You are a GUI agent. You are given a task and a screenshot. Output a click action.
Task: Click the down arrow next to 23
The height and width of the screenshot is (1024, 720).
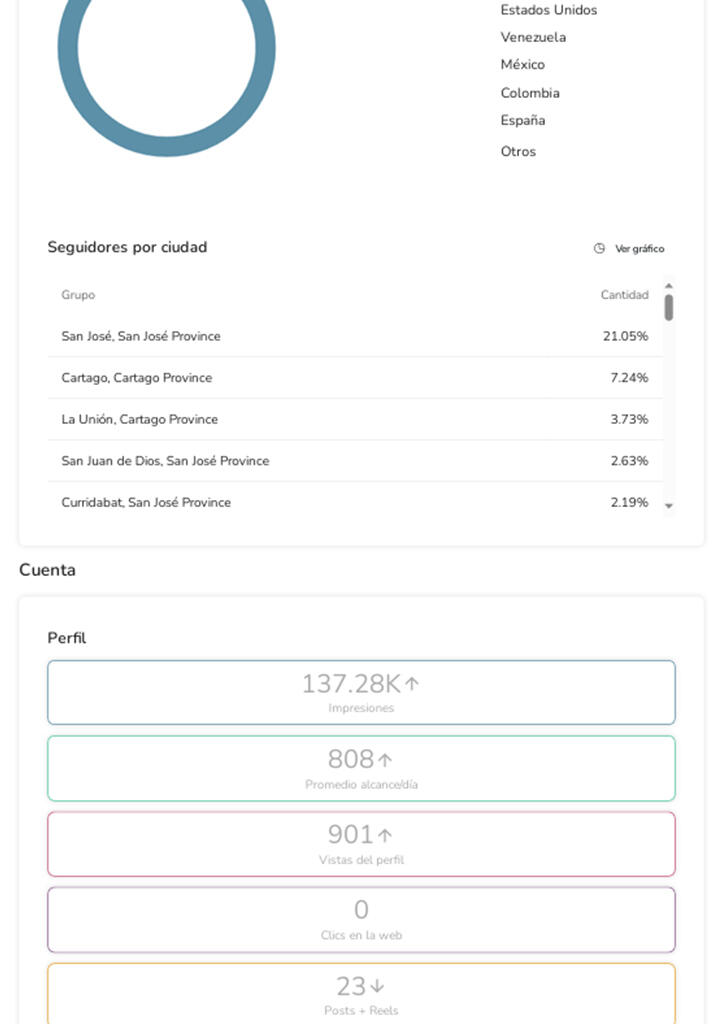[x=377, y=987]
